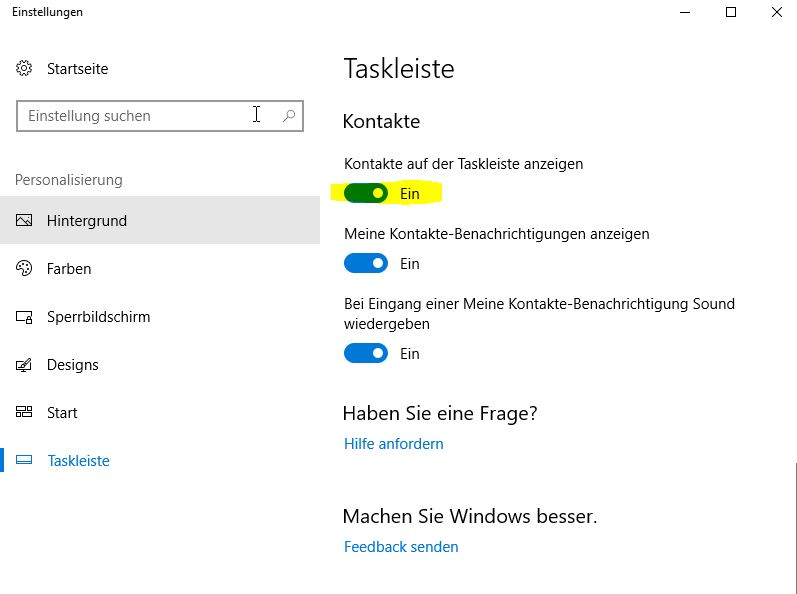The height and width of the screenshot is (594, 797).
Task: Click the Farben palette icon
Action: click(24, 268)
